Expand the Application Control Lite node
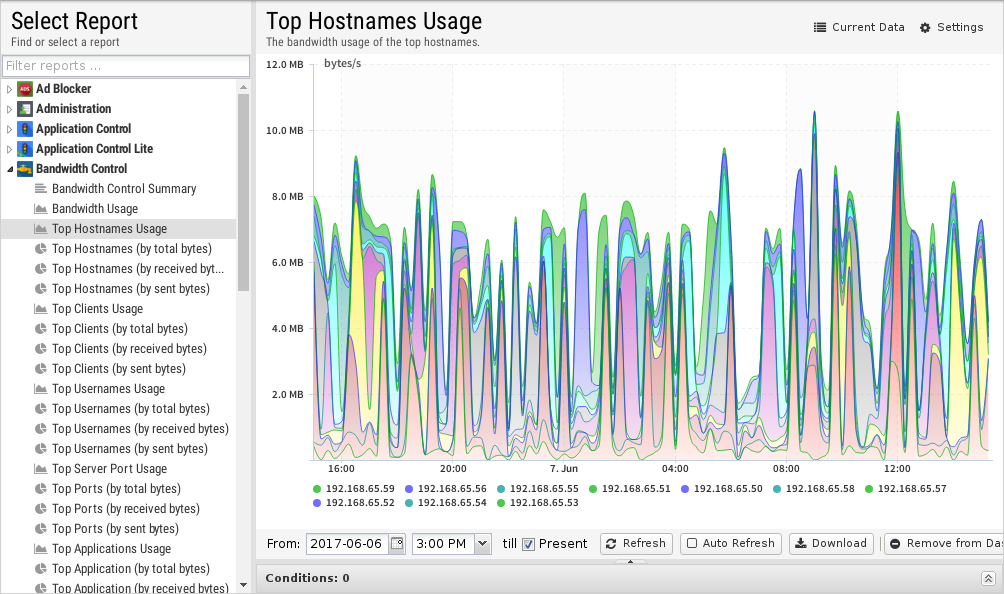This screenshot has height=594, width=1004. [9, 149]
